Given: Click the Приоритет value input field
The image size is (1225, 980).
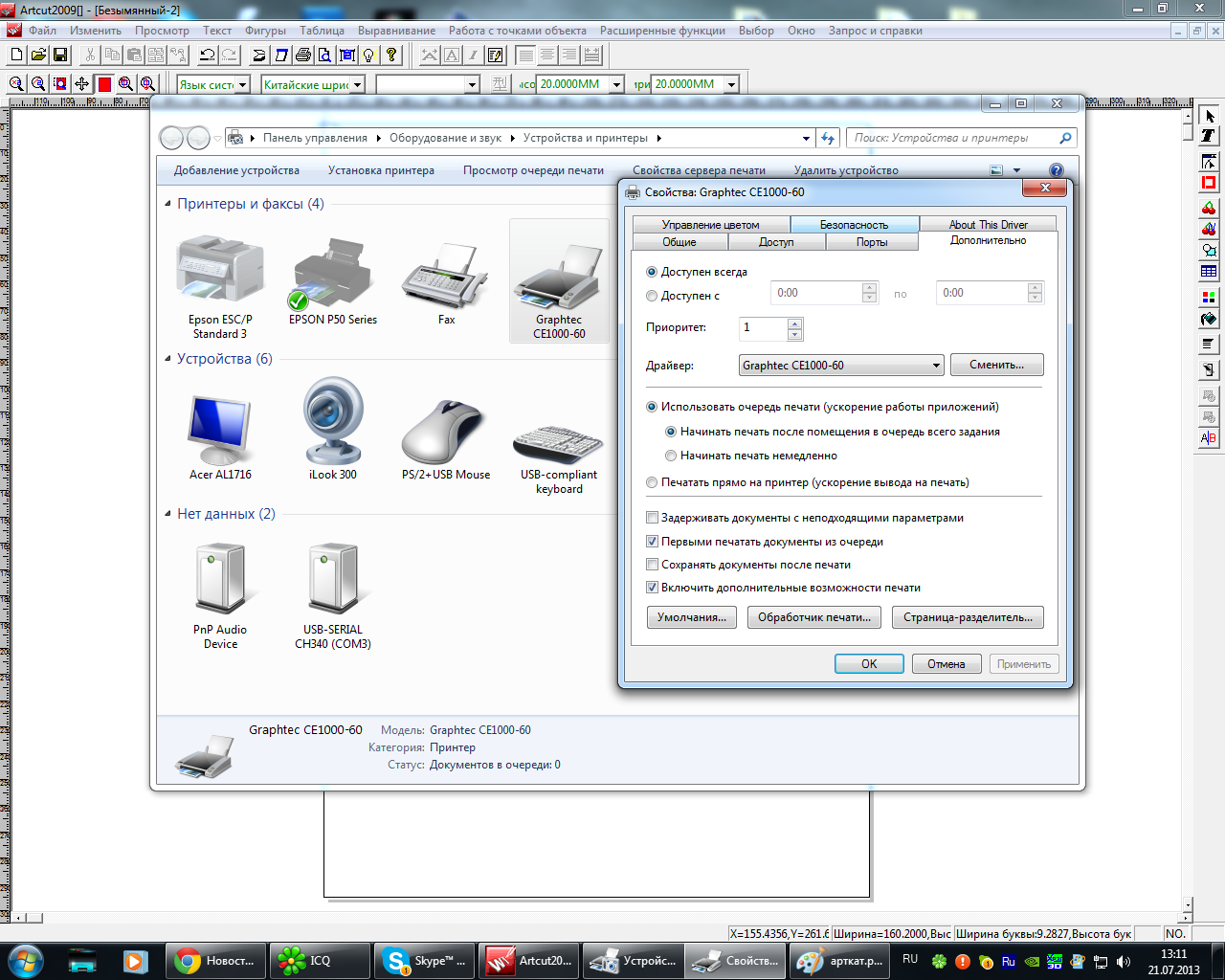Looking at the screenshot, I should tap(764, 328).
